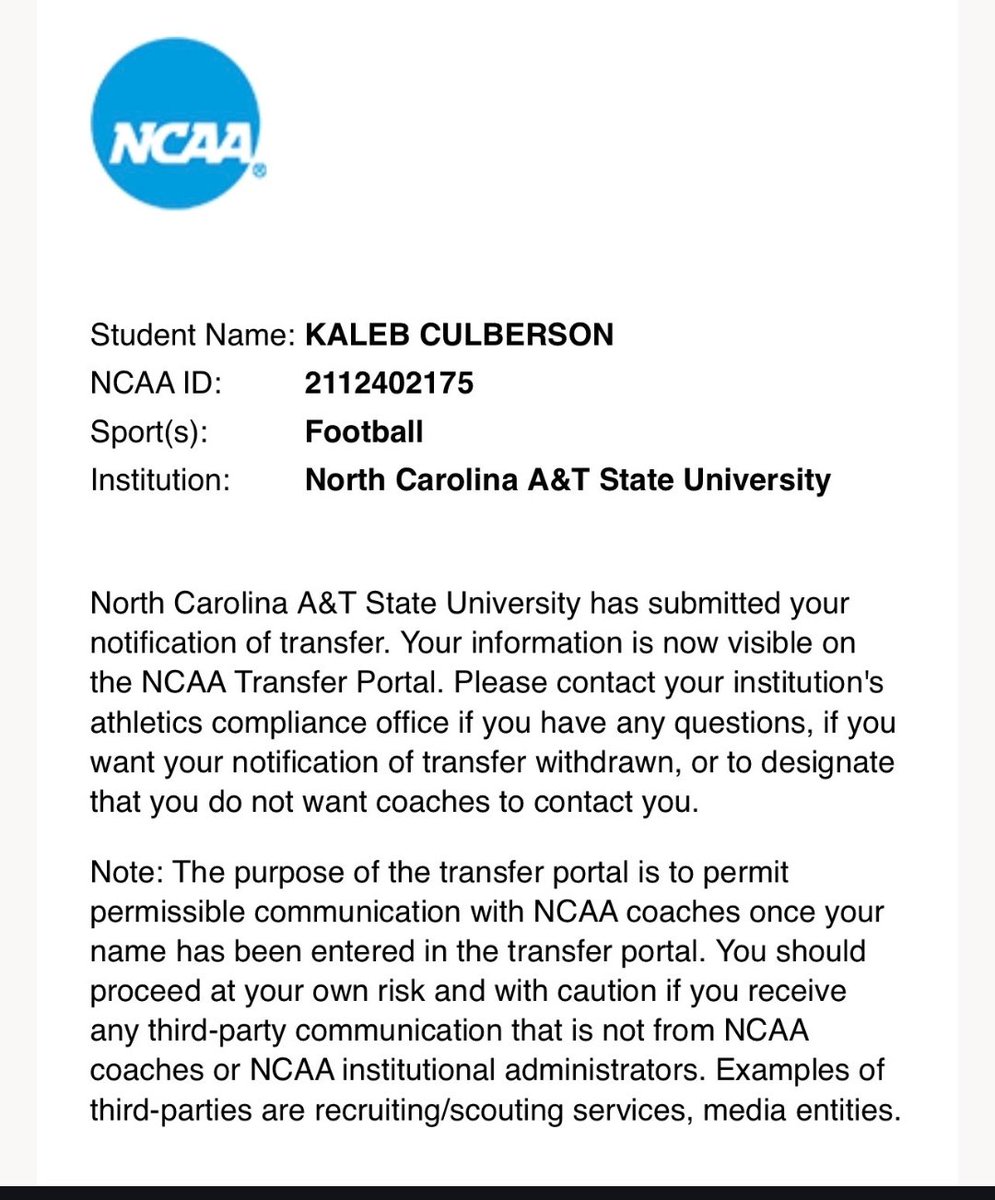Click the word Note starting the second paragraph
This screenshot has width=995, height=1200.
[x=128, y=873]
